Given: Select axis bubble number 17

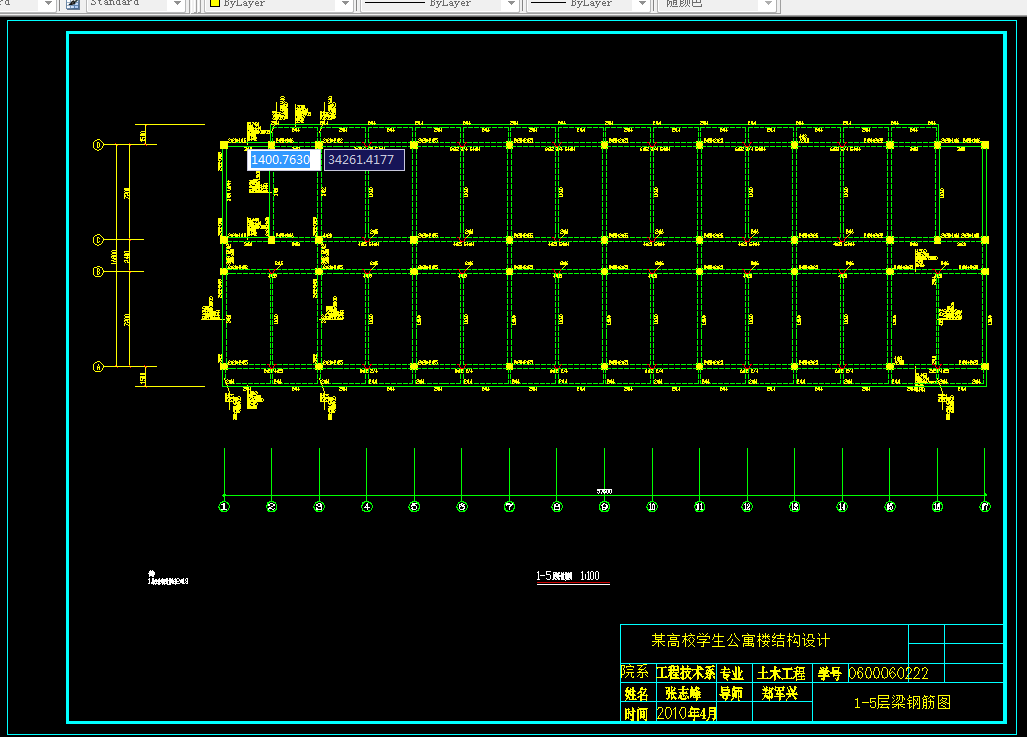Looking at the screenshot, I should pyautogui.click(x=984, y=506).
